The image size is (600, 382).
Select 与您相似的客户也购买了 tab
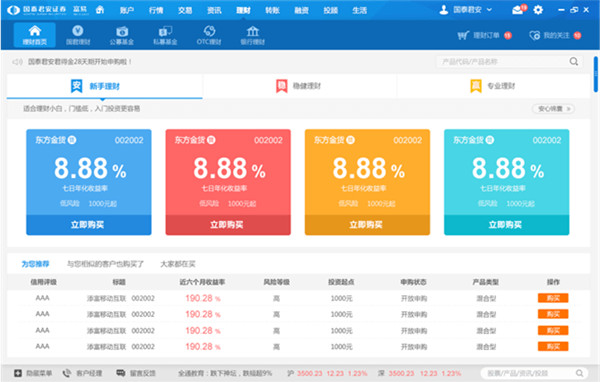click(x=105, y=264)
